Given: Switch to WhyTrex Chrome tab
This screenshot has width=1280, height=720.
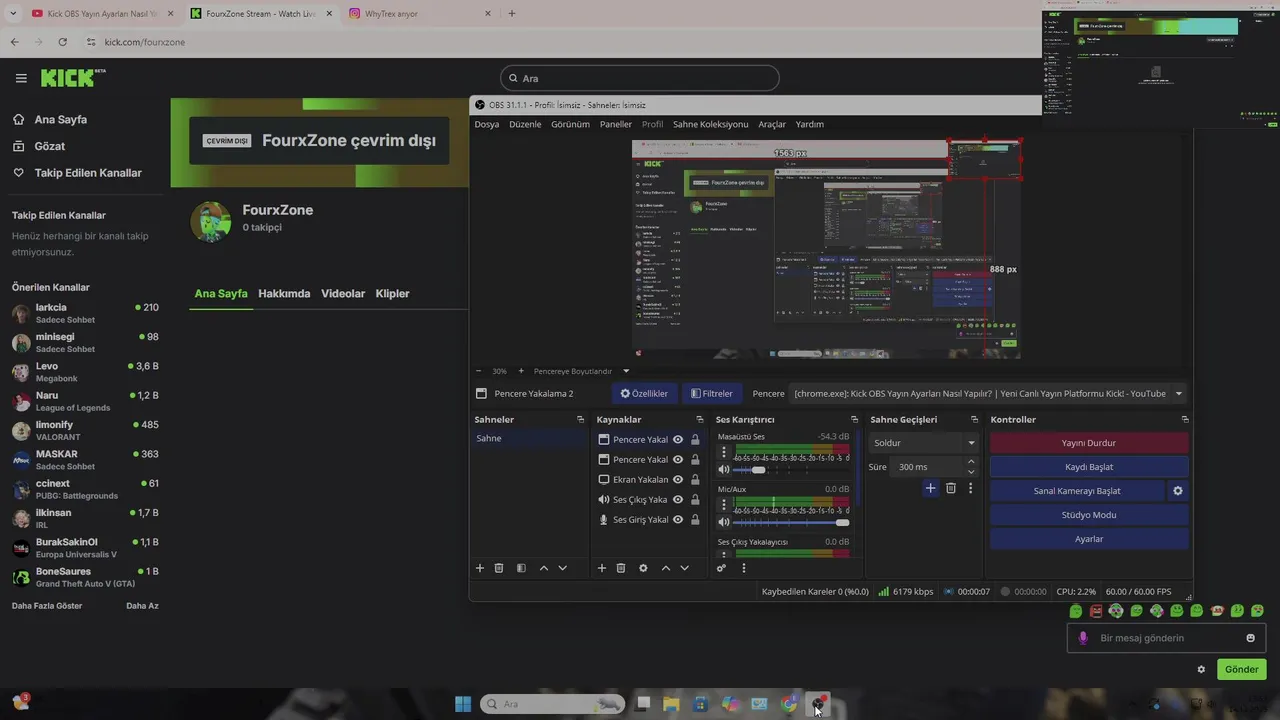Looking at the screenshot, I should click(420, 14).
